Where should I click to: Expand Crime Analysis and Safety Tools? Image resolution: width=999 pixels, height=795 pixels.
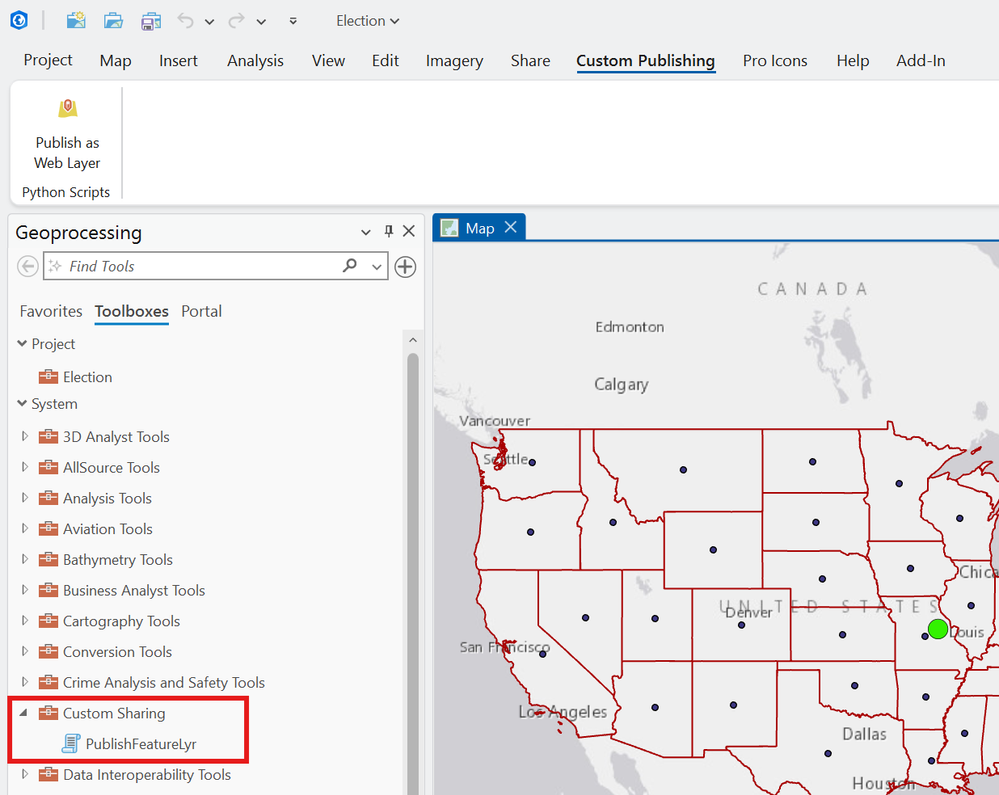pyautogui.click(x=25, y=682)
